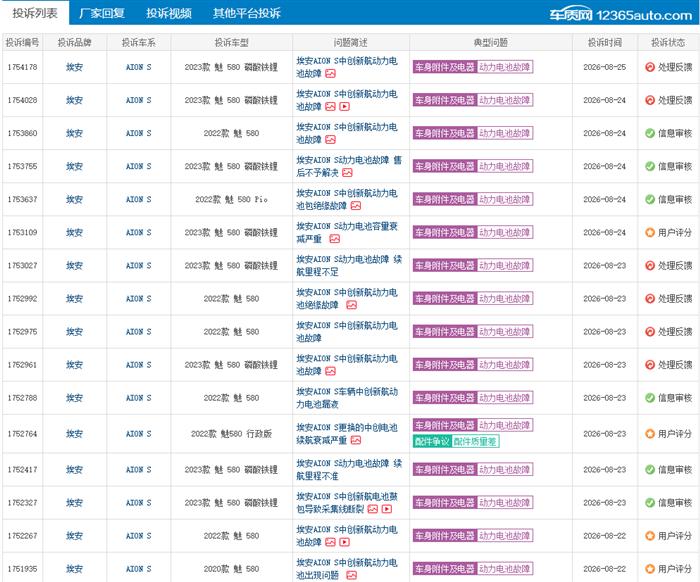This screenshot has height=582, width=700.
Task: Click green 配件质量差 tag in row 1752764
Action: [475, 441]
